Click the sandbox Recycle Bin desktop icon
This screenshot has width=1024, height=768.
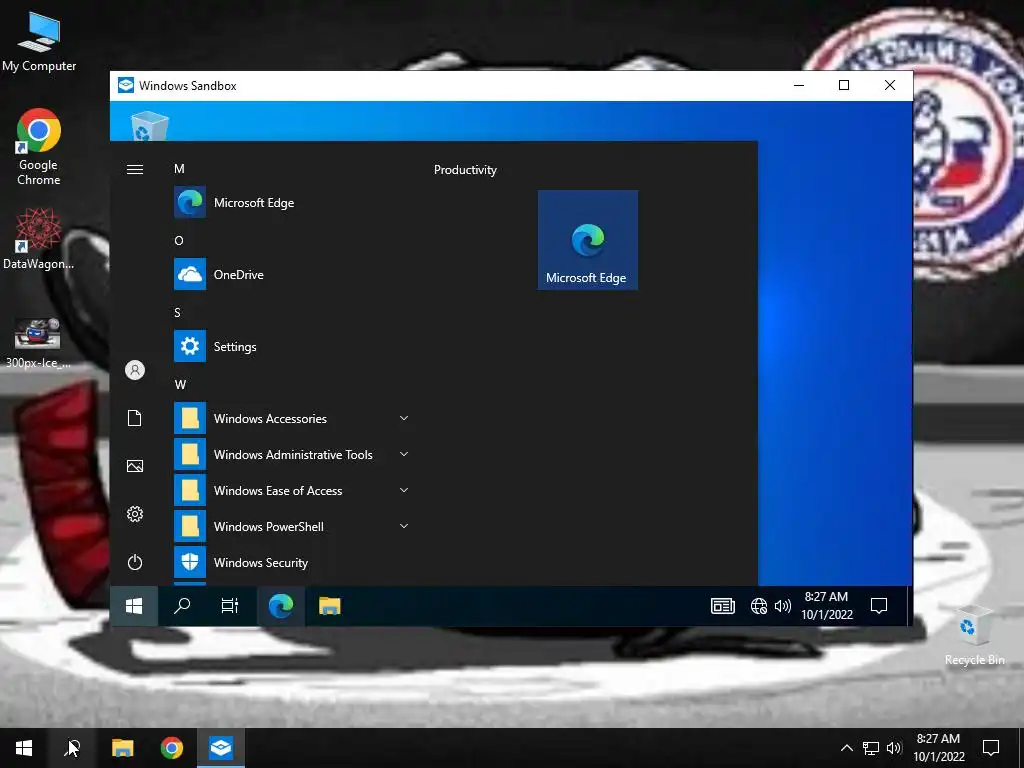pos(150,125)
